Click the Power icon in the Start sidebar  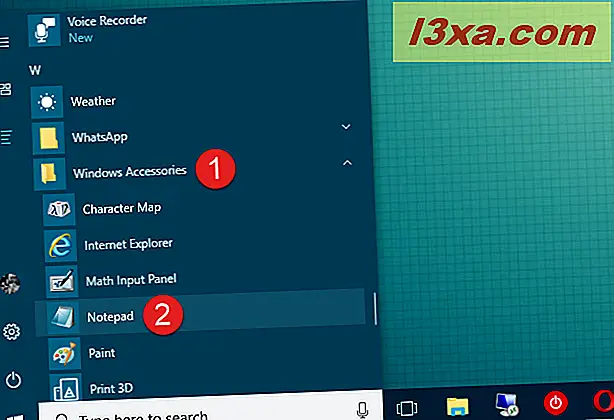(13, 380)
